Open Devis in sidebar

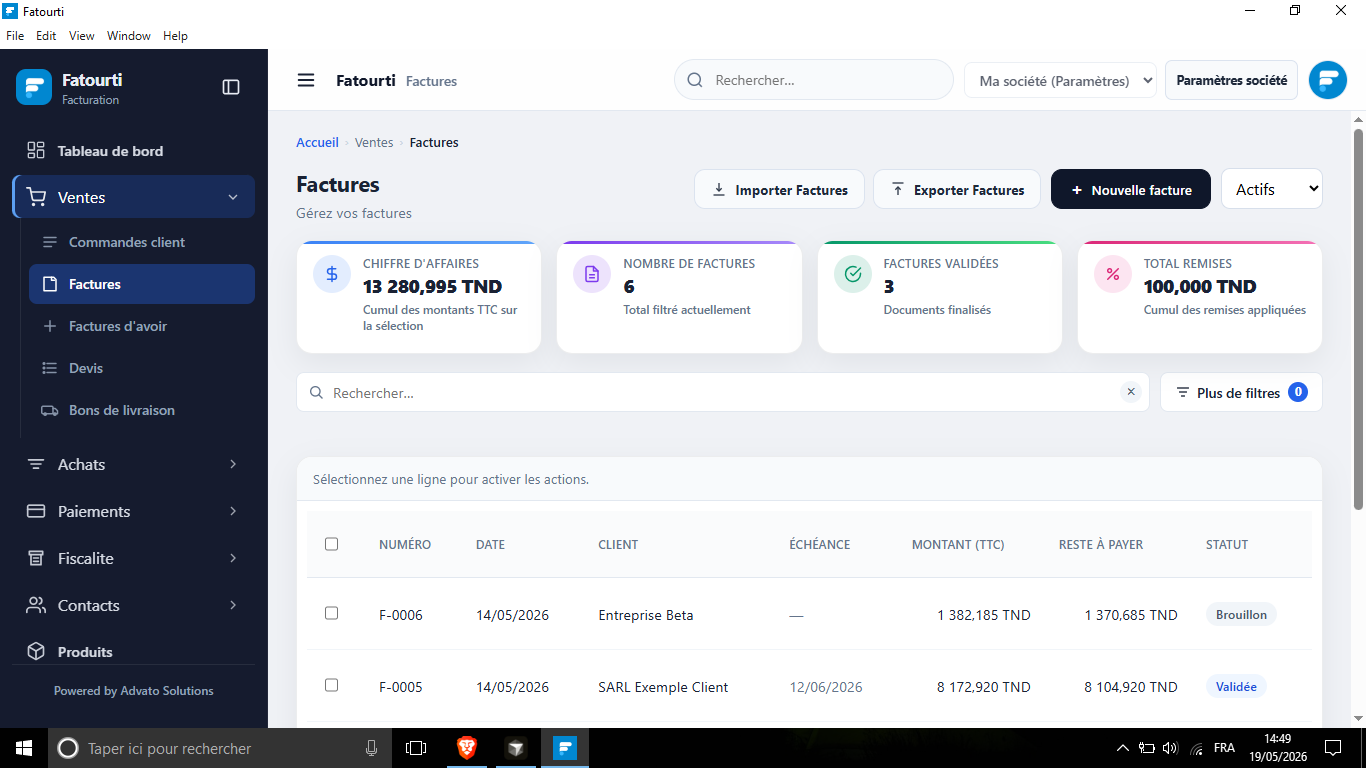coord(142,368)
